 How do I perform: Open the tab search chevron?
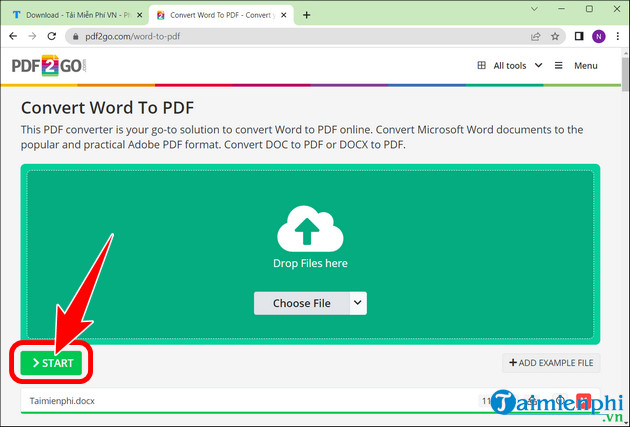[534, 9]
